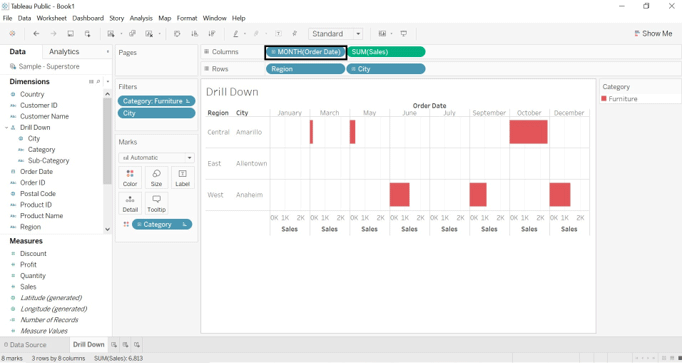This screenshot has width=682, height=363.
Task: Click the Furniture red color swatch in legend
Action: click(x=604, y=99)
